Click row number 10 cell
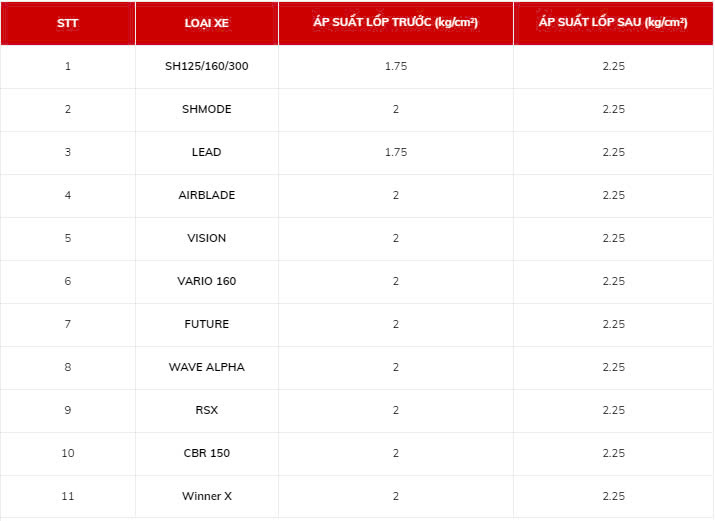The image size is (715, 521). click(67, 454)
